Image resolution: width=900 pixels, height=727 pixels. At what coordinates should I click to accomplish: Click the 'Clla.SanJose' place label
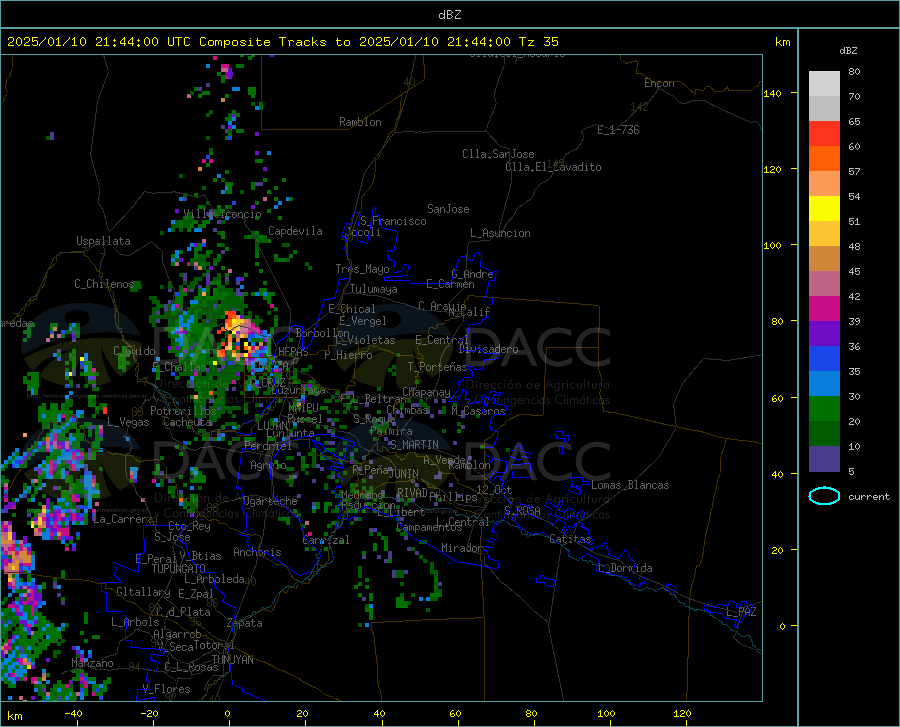[498, 154]
